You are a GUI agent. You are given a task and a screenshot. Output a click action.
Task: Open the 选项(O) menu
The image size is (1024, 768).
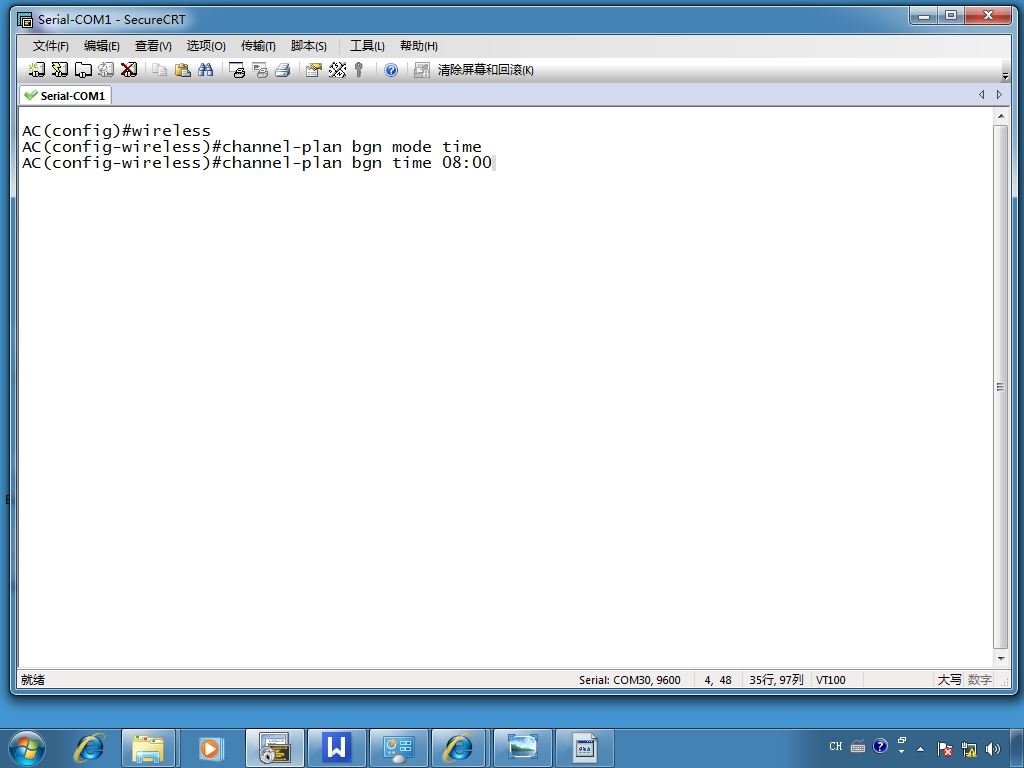pyautogui.click(x=206, y=46)
